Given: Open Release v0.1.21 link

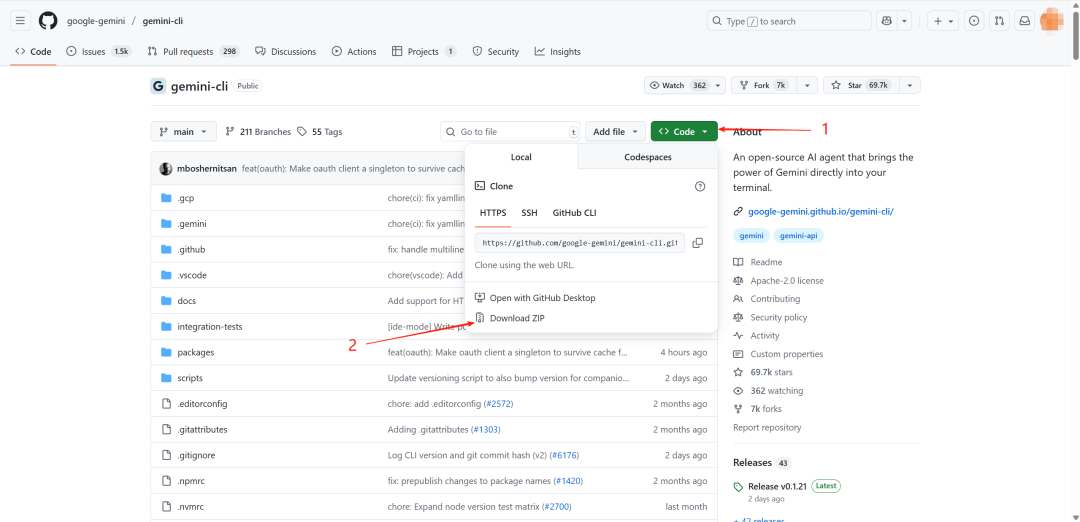Looking at the screenshot, I should point(778,486).
